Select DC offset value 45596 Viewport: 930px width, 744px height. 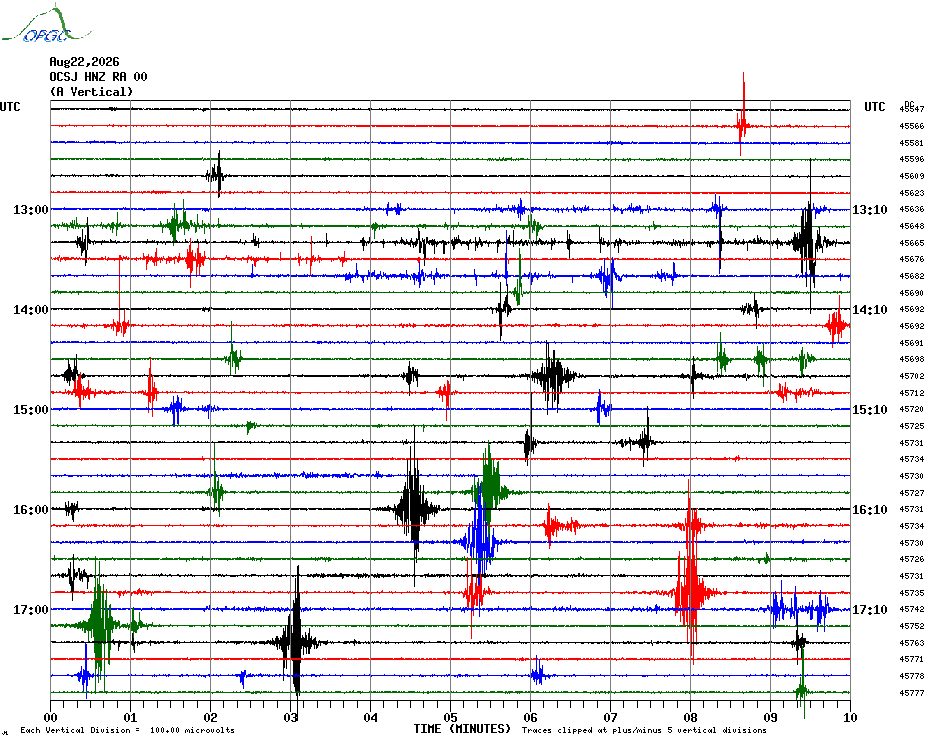(x=912, y=159)
